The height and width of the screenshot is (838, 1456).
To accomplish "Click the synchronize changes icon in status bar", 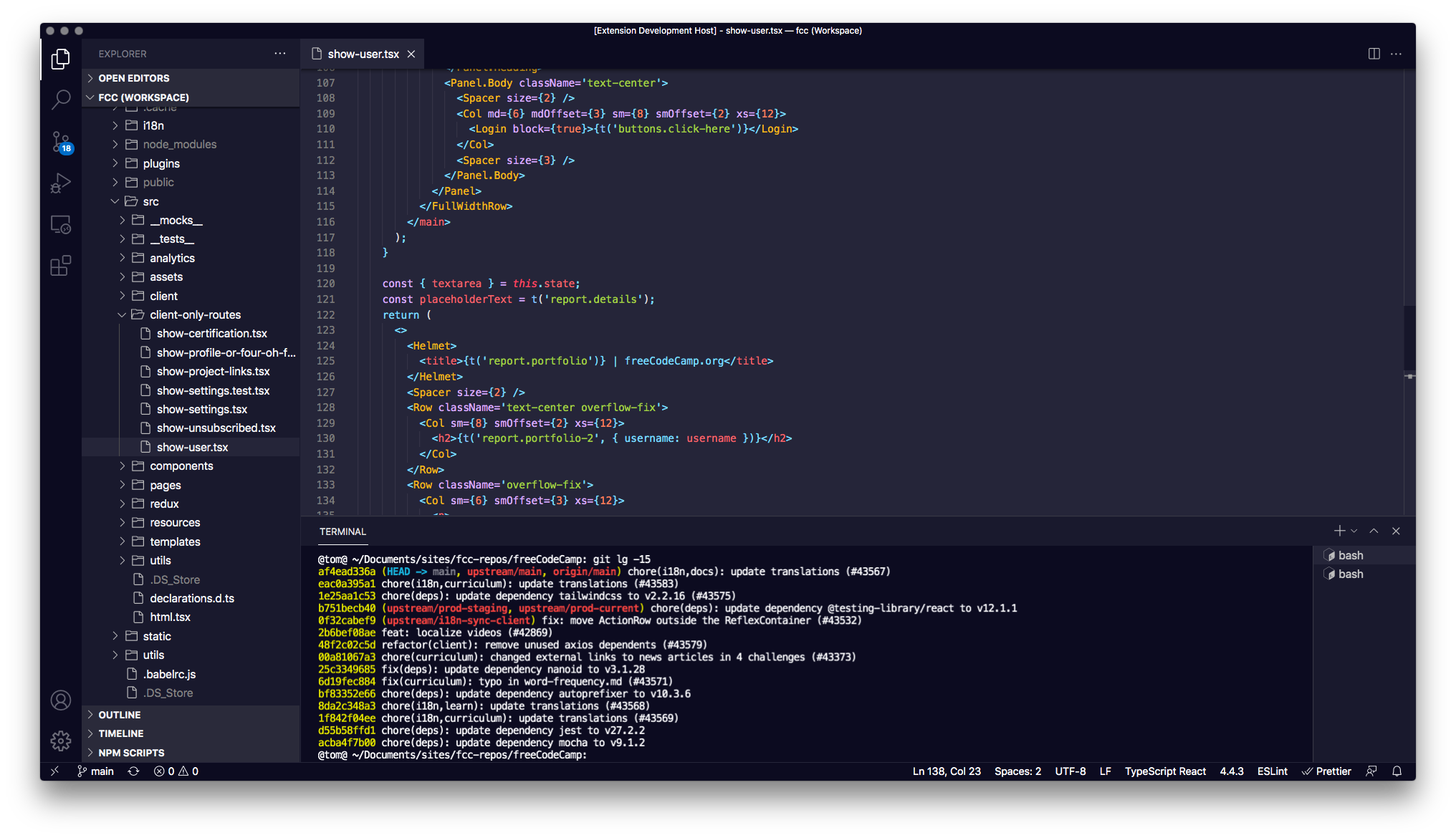I will pyautogui.click(x=133, y=771).
